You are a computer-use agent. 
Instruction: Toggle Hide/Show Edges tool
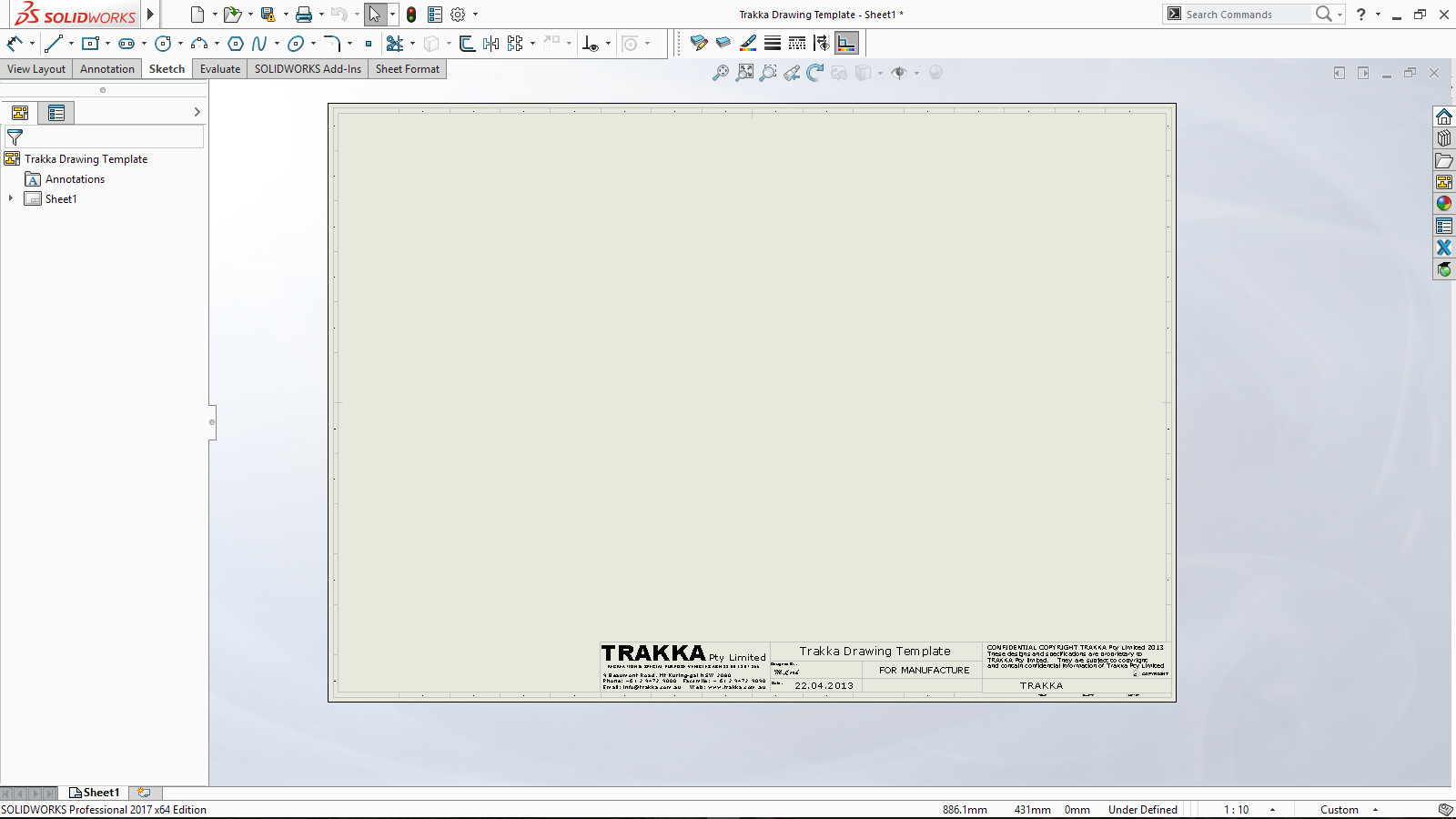[x=822, y=43]
